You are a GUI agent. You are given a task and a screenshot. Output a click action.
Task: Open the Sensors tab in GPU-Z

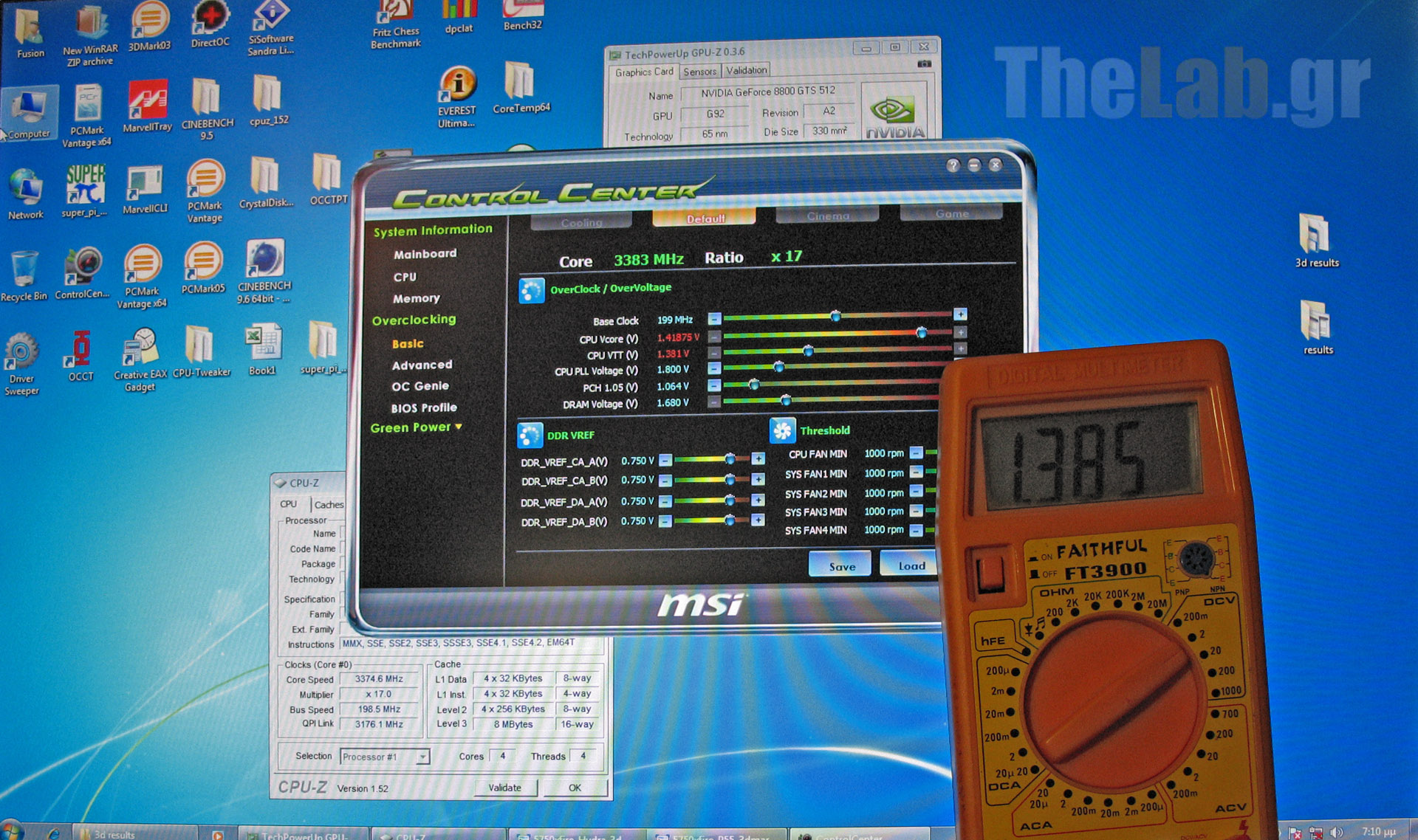click(x=699, y=72)
